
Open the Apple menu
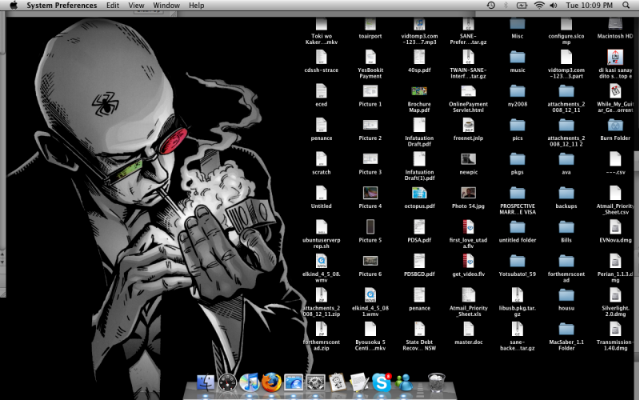(13, 5)
